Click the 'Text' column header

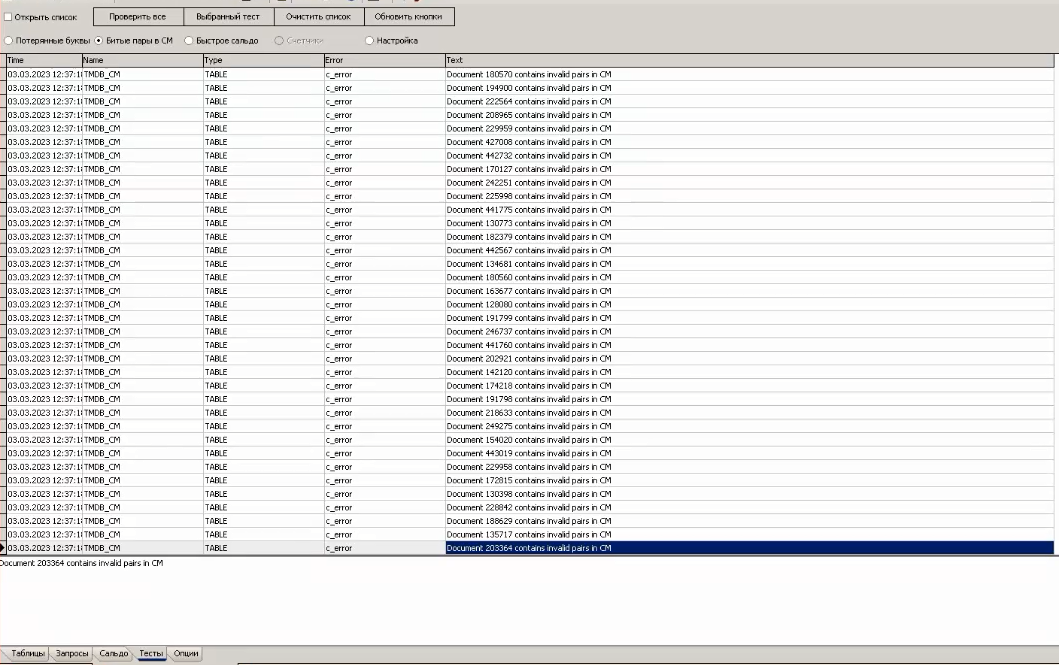coord(750,60)
